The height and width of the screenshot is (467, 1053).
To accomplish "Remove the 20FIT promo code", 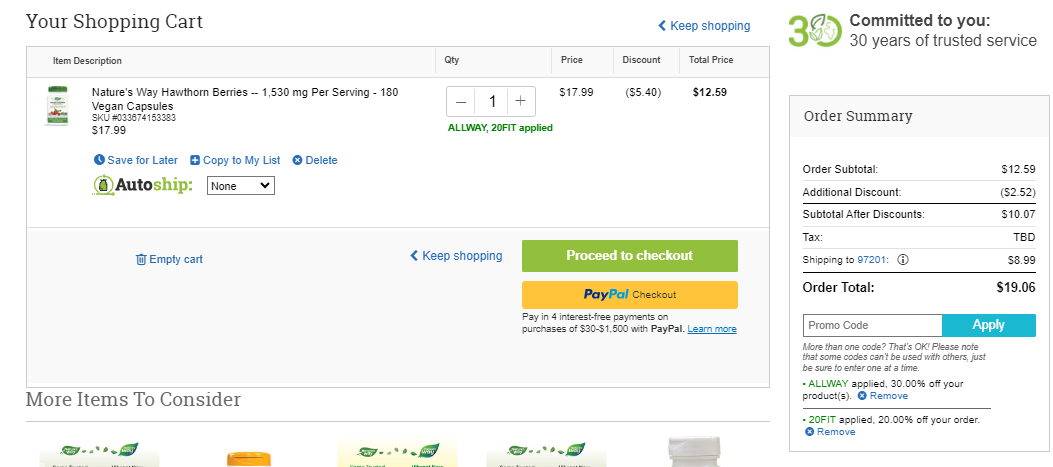I will pos(830,431).
